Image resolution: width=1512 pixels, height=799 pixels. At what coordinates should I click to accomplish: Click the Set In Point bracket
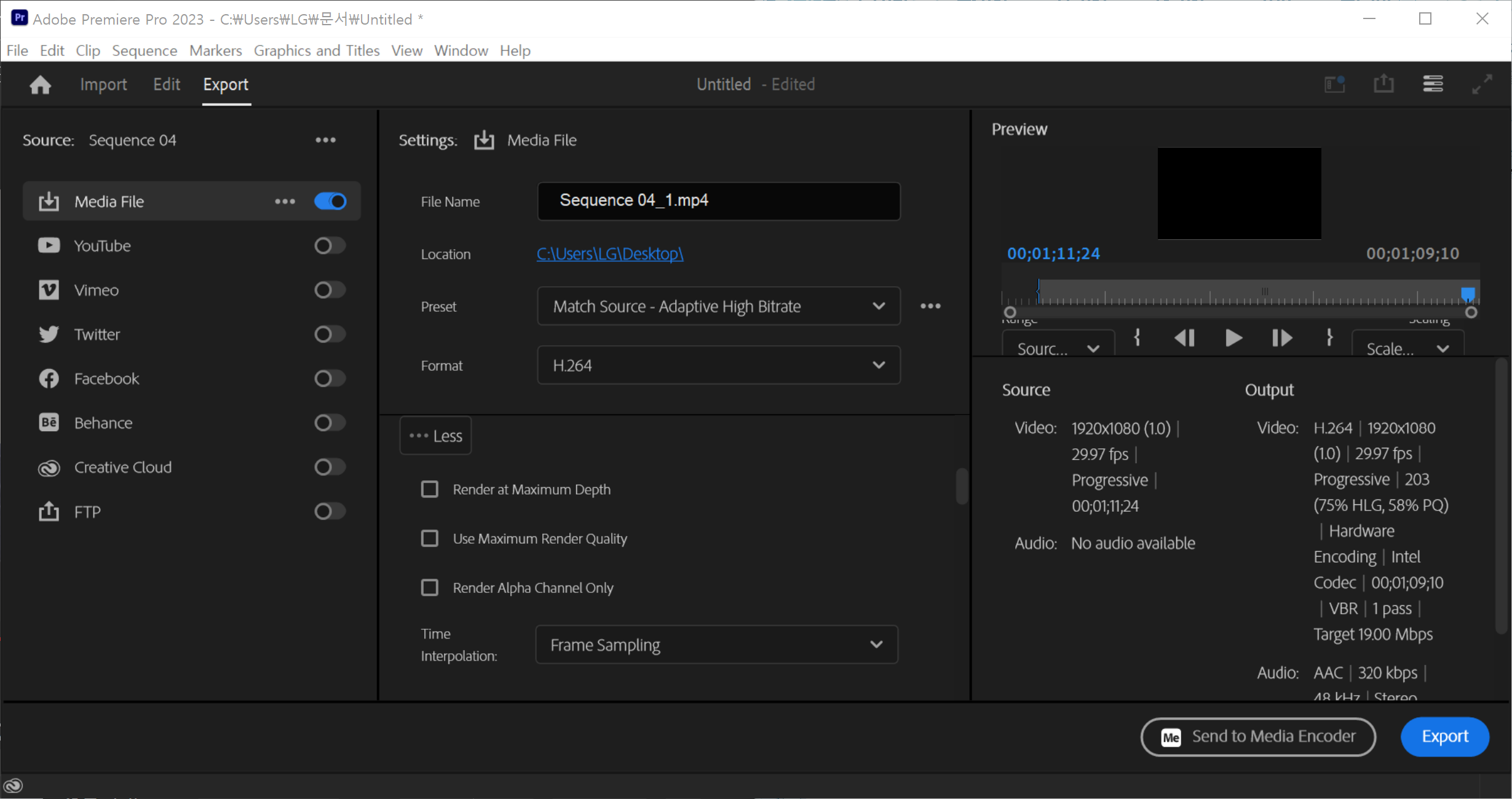point(1137,337)
